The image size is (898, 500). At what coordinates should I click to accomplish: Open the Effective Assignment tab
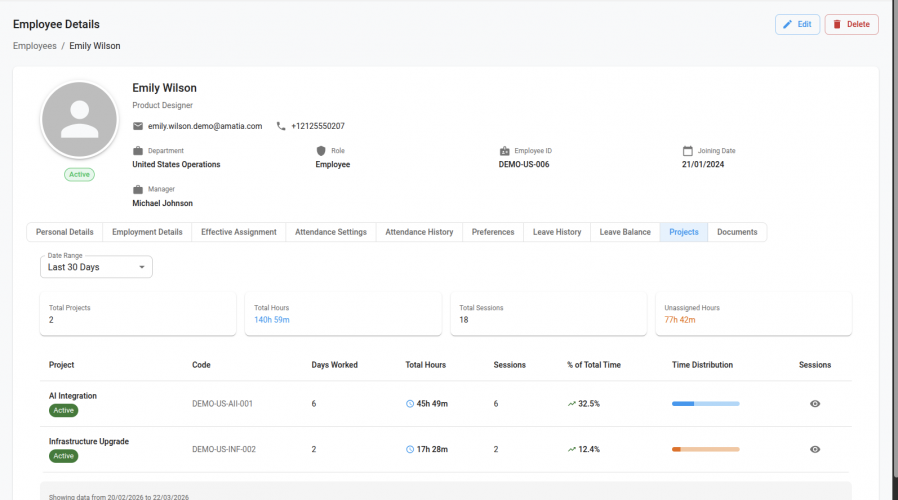point(239,232)
